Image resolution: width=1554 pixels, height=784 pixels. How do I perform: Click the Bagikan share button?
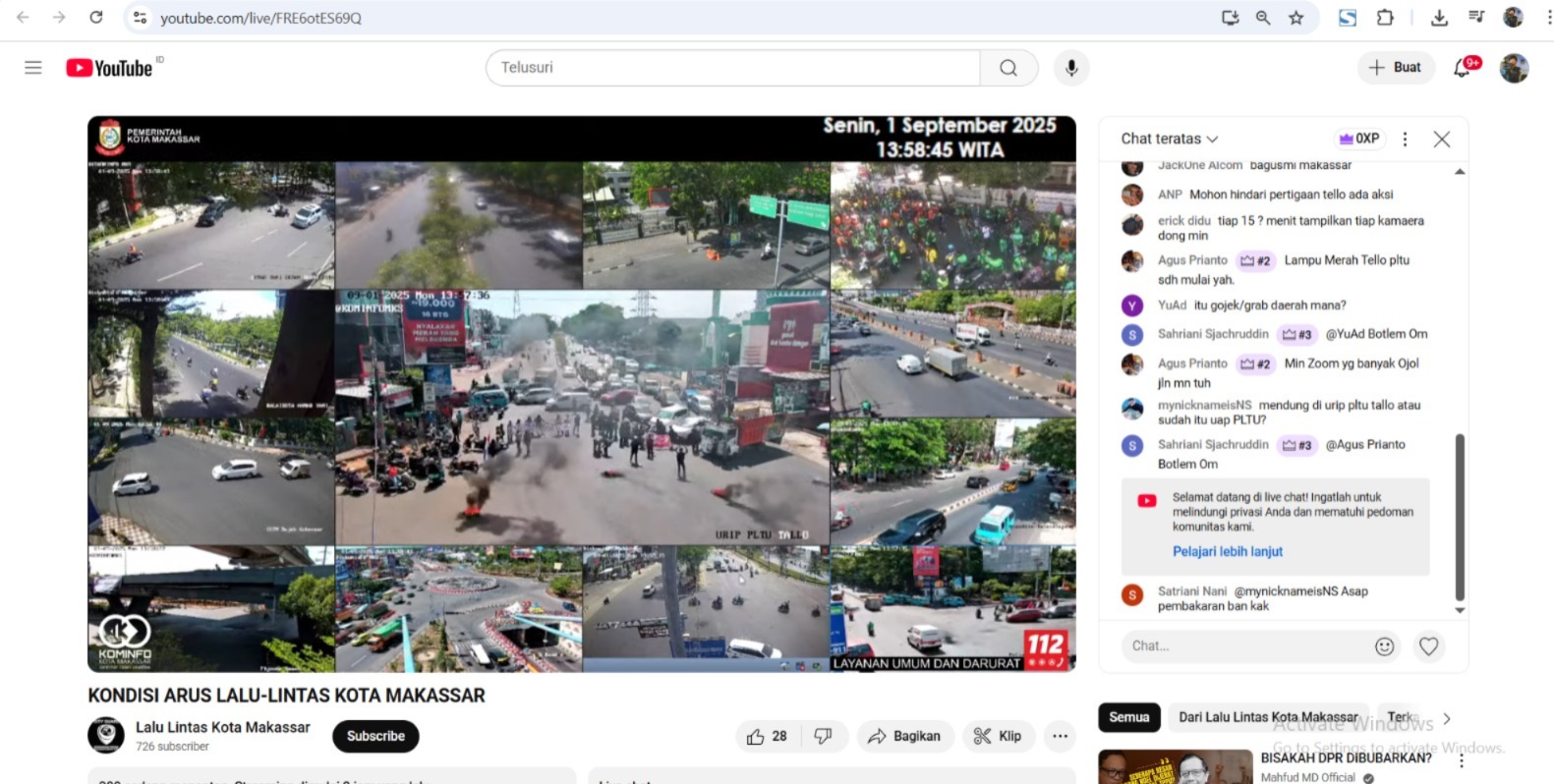click(904, 736)
